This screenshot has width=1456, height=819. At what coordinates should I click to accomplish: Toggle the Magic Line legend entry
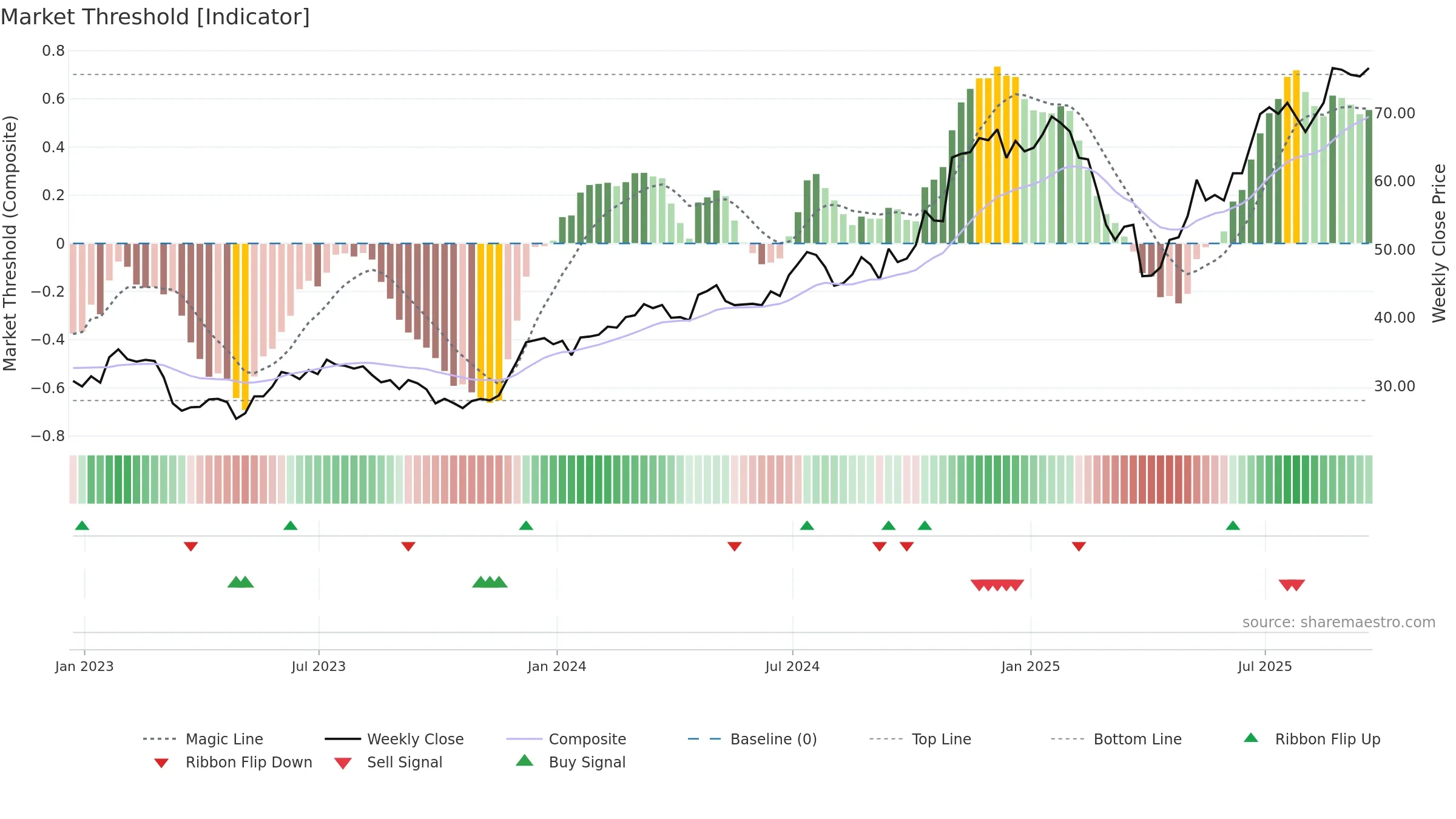pyautogui.click(x=203, y=739)
